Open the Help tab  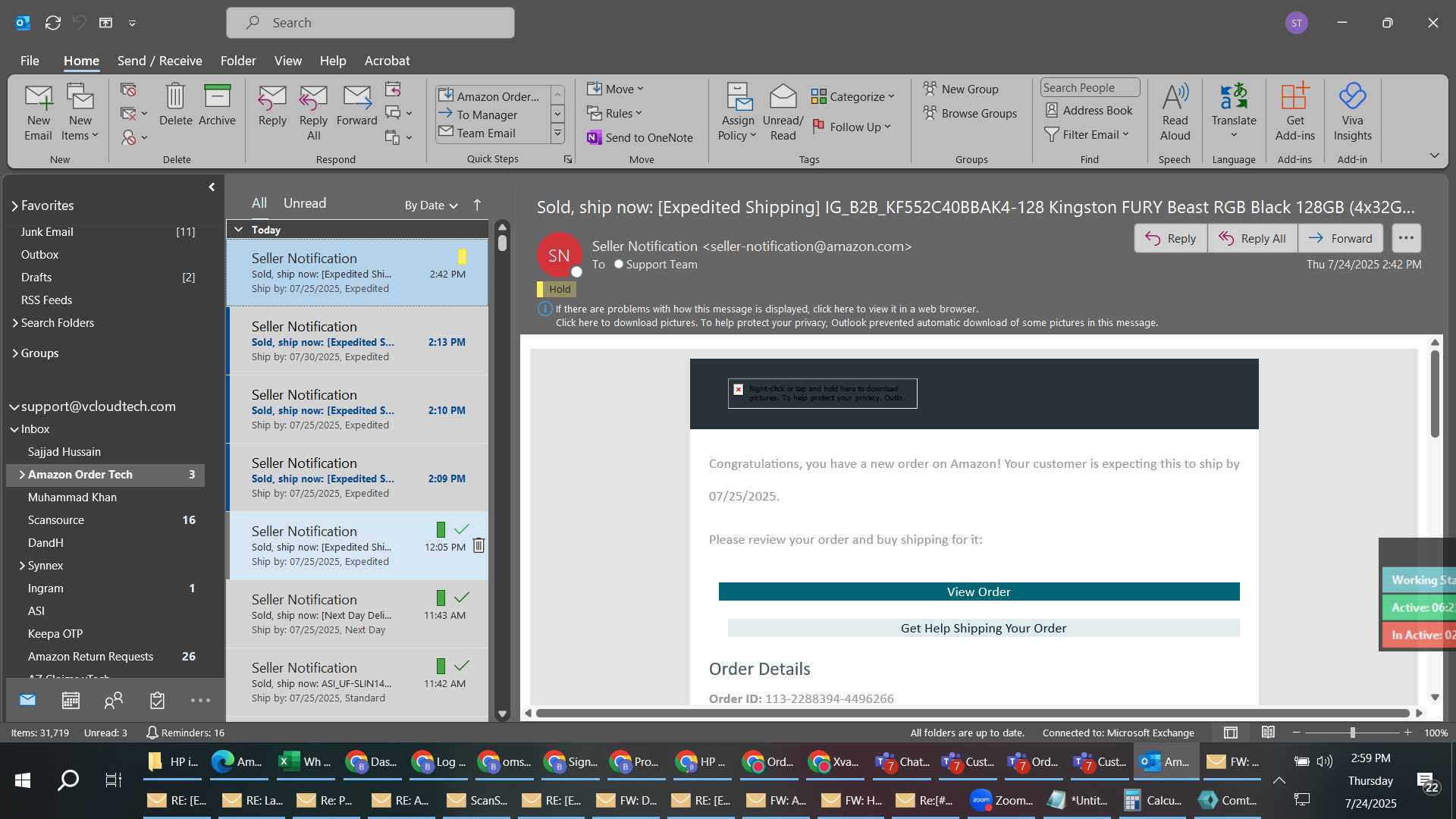[332, 61]
